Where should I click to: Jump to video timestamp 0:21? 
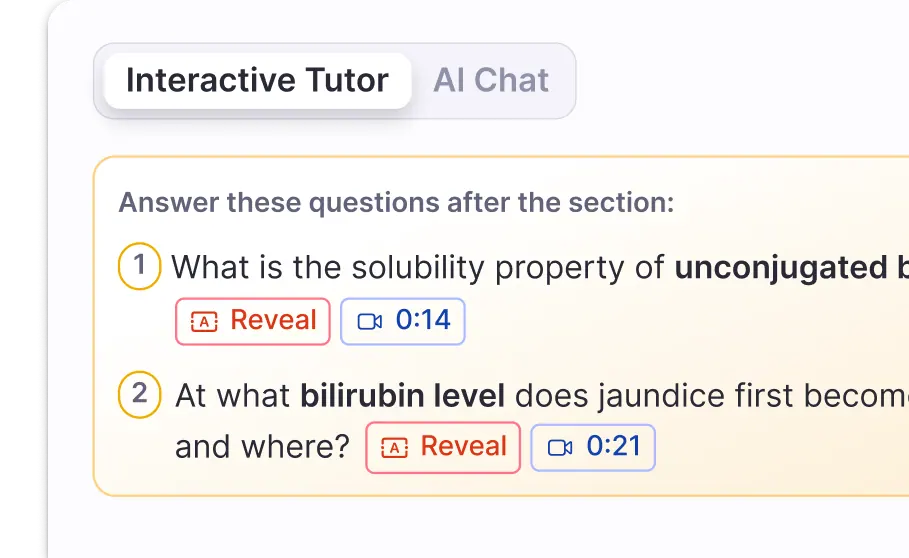point(593,447)
